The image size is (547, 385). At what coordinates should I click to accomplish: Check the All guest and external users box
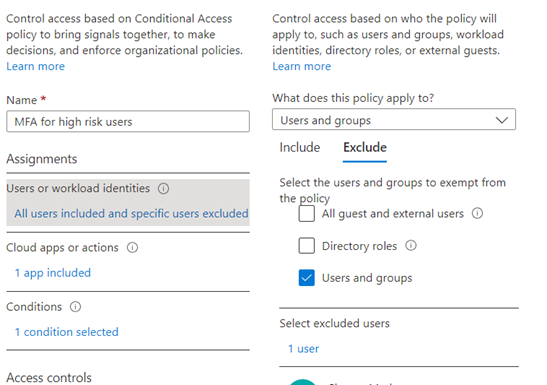[x=306, y=213]
